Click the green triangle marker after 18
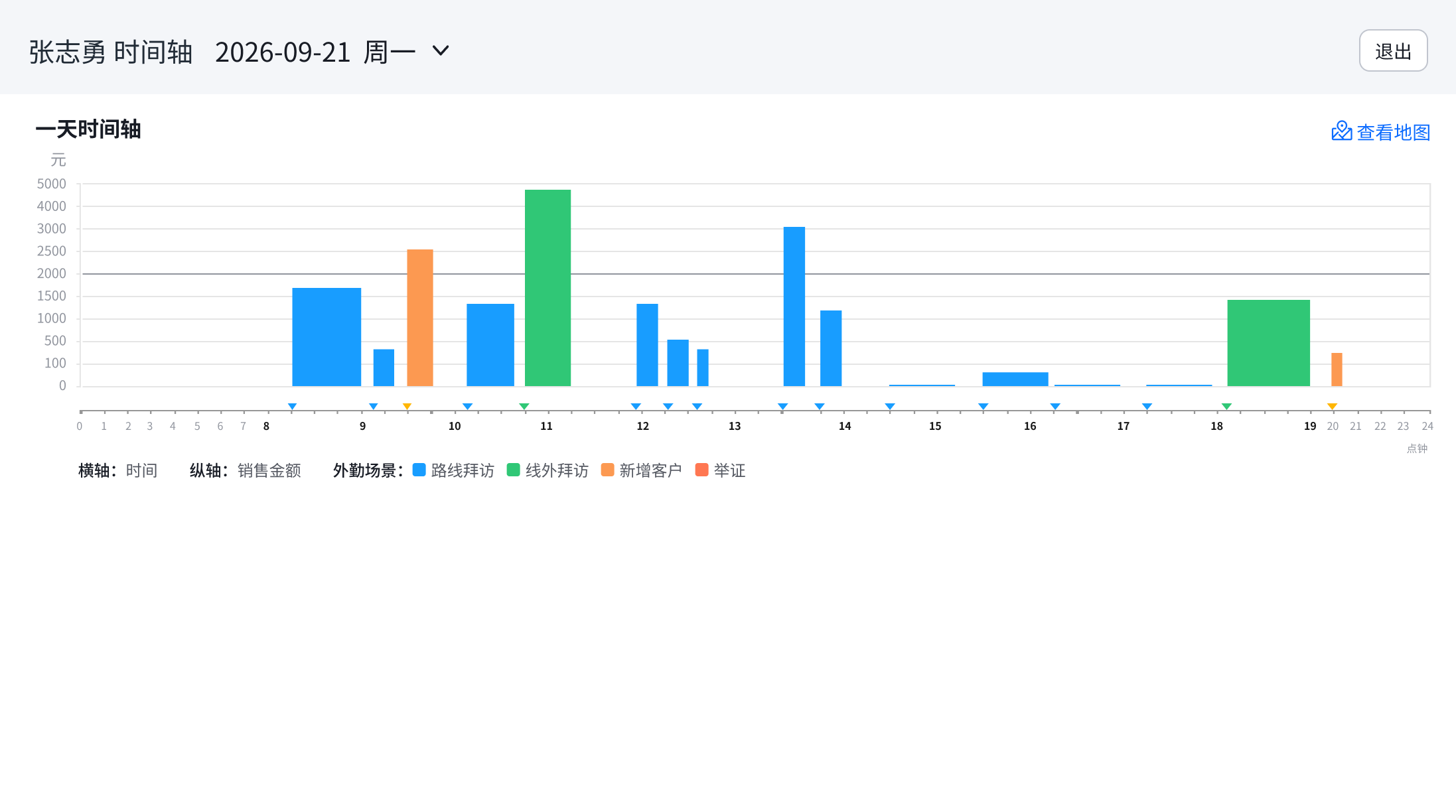The height and width of the screenshot is (812, 1456). [1226, 406]
